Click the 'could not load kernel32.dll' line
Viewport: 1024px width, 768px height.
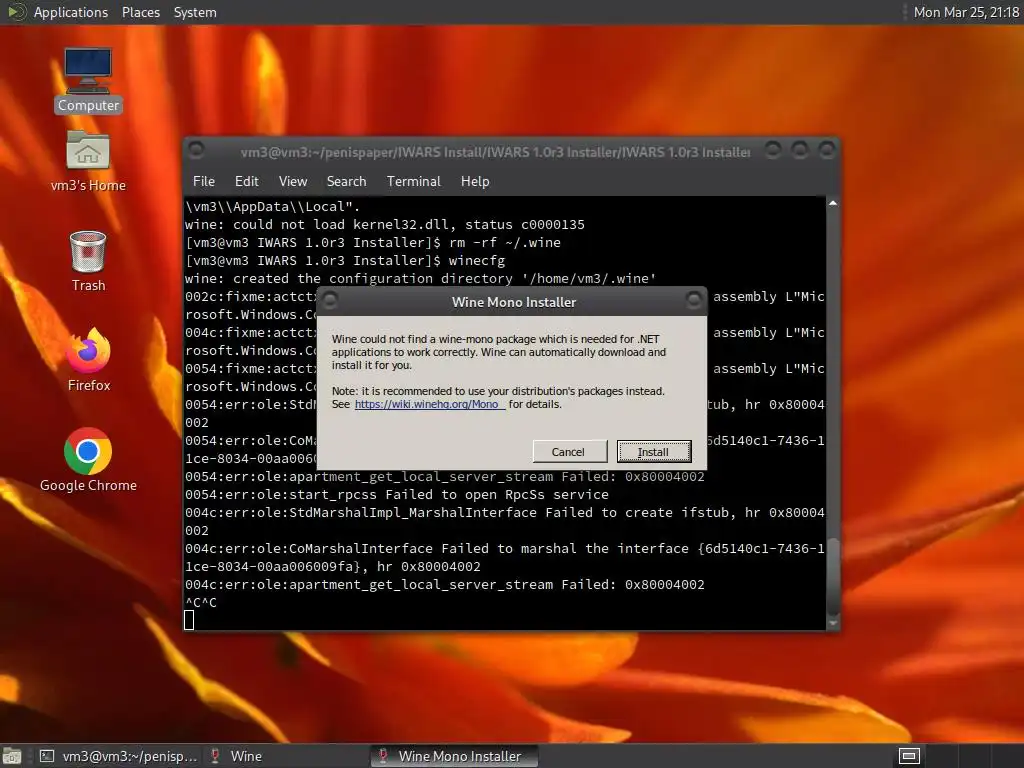coord(385,225)
